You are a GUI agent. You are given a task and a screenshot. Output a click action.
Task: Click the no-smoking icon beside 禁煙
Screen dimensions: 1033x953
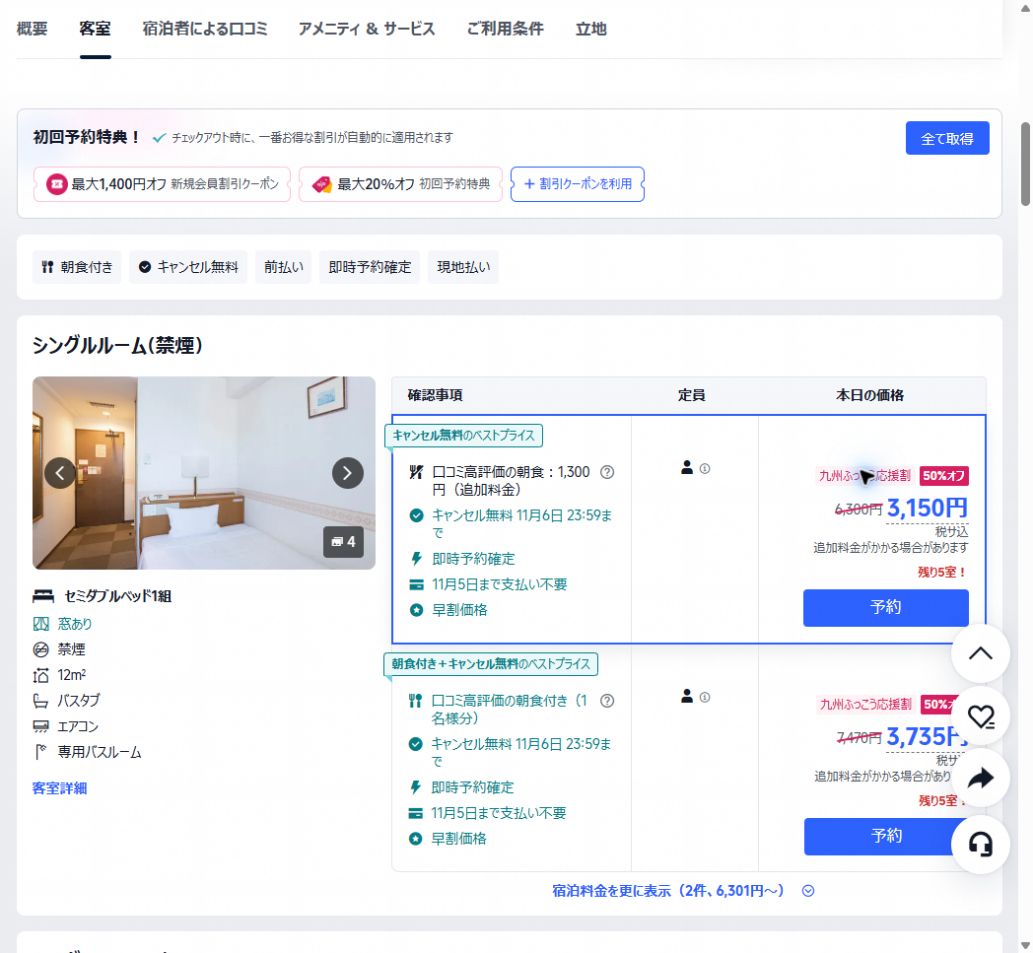tap(41, 649)
